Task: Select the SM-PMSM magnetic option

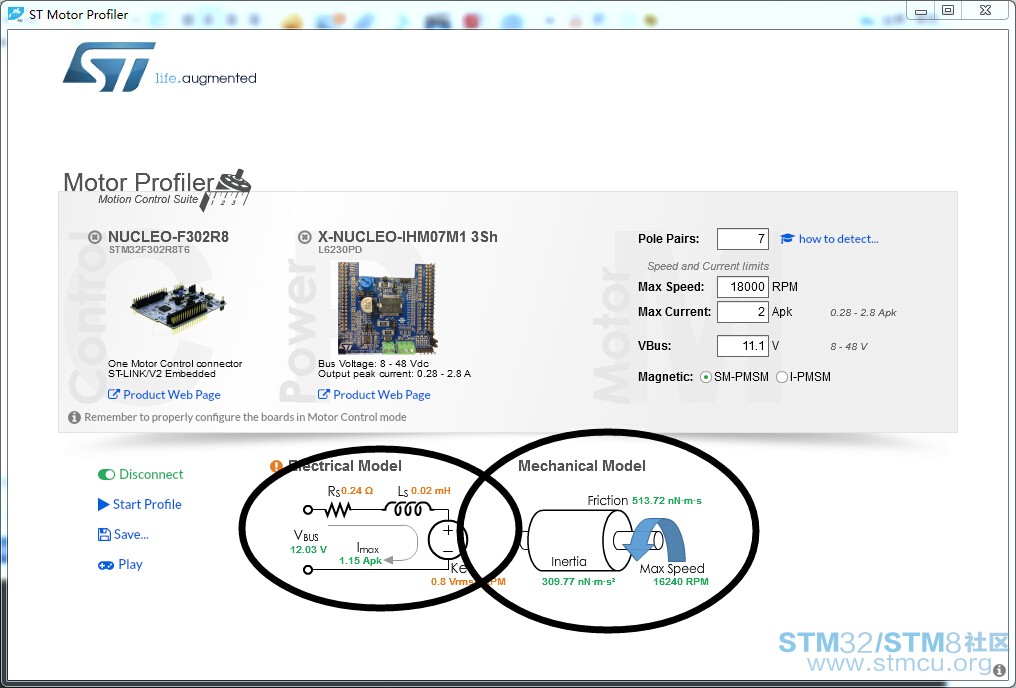Action: pyautogui.click(x=706, y=377)
